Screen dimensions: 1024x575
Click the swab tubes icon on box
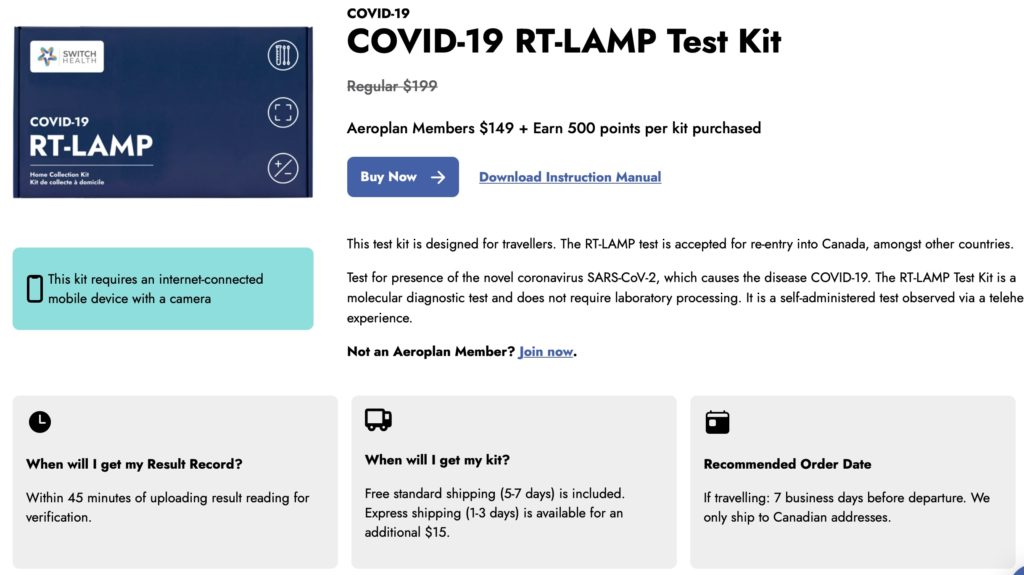pos(283,55)
